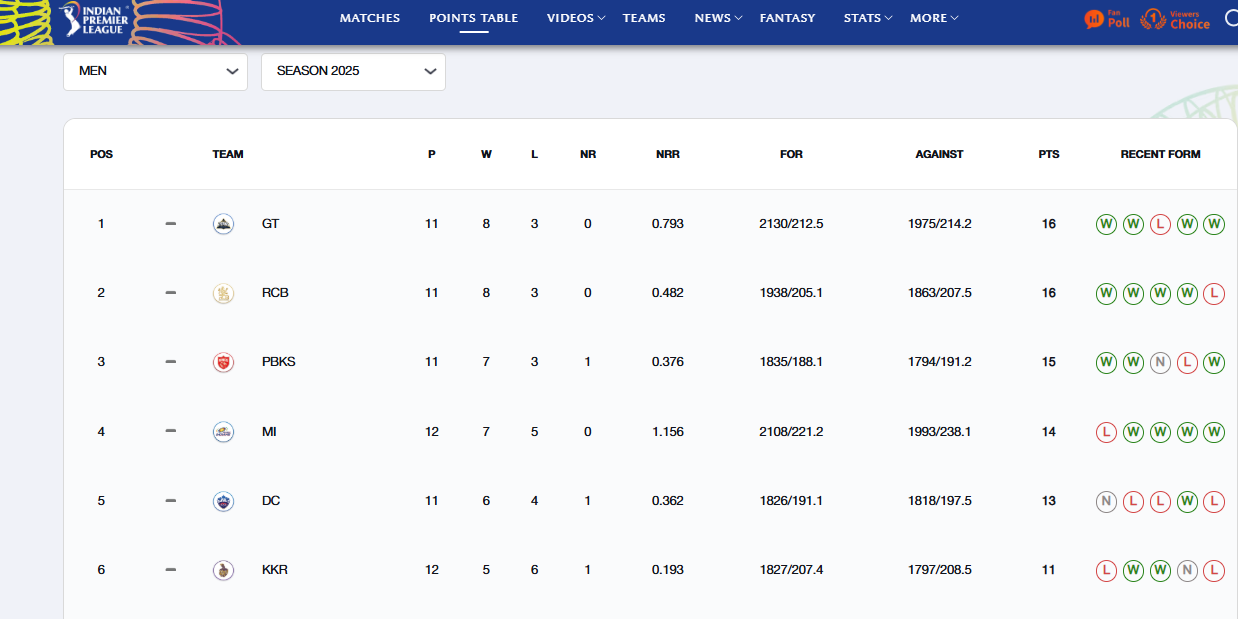Open the SEASON 2025 dropdown
The width and height of the screenshot is (1238, 619).
(x=353, y=72)
